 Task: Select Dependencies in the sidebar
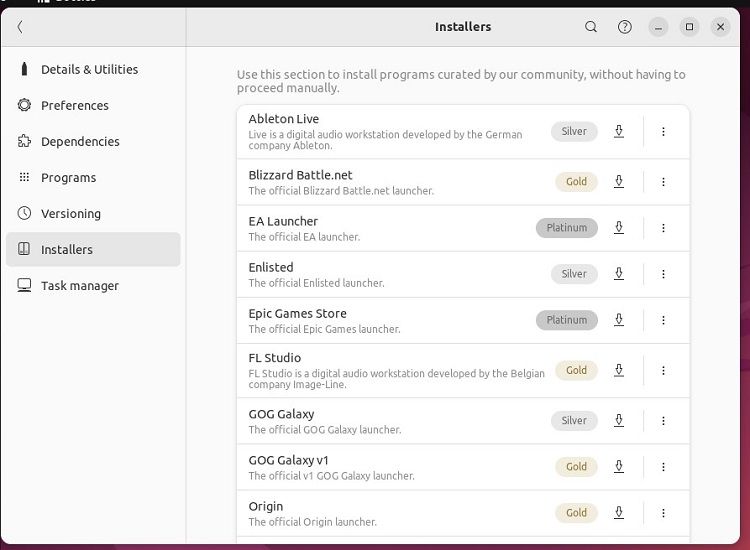click(x=80, y=141)
